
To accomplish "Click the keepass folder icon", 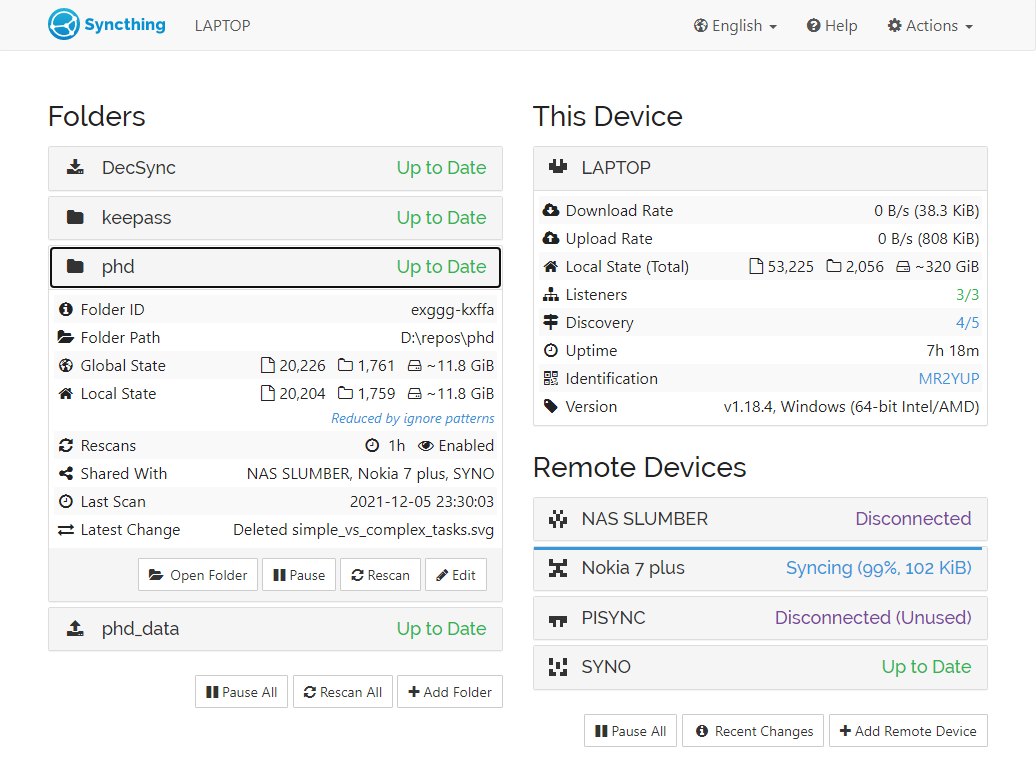I will [x=75, y=218].
